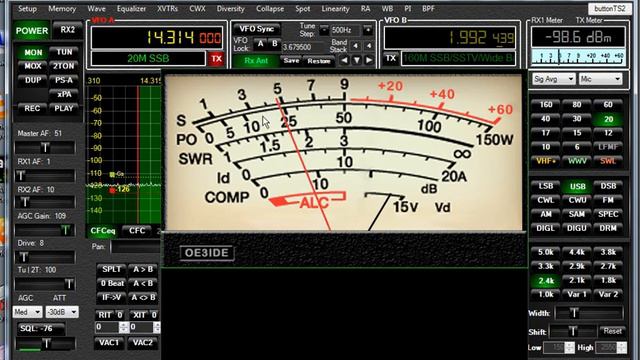
Task: Increment the RIT value stepper
Action: tap(124, 325)
